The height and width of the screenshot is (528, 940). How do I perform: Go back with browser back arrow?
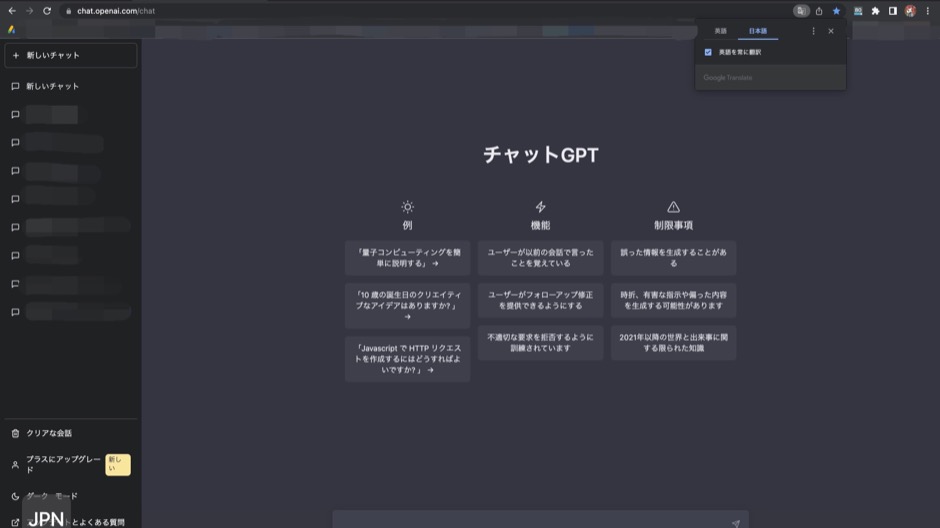click(12, 11)
